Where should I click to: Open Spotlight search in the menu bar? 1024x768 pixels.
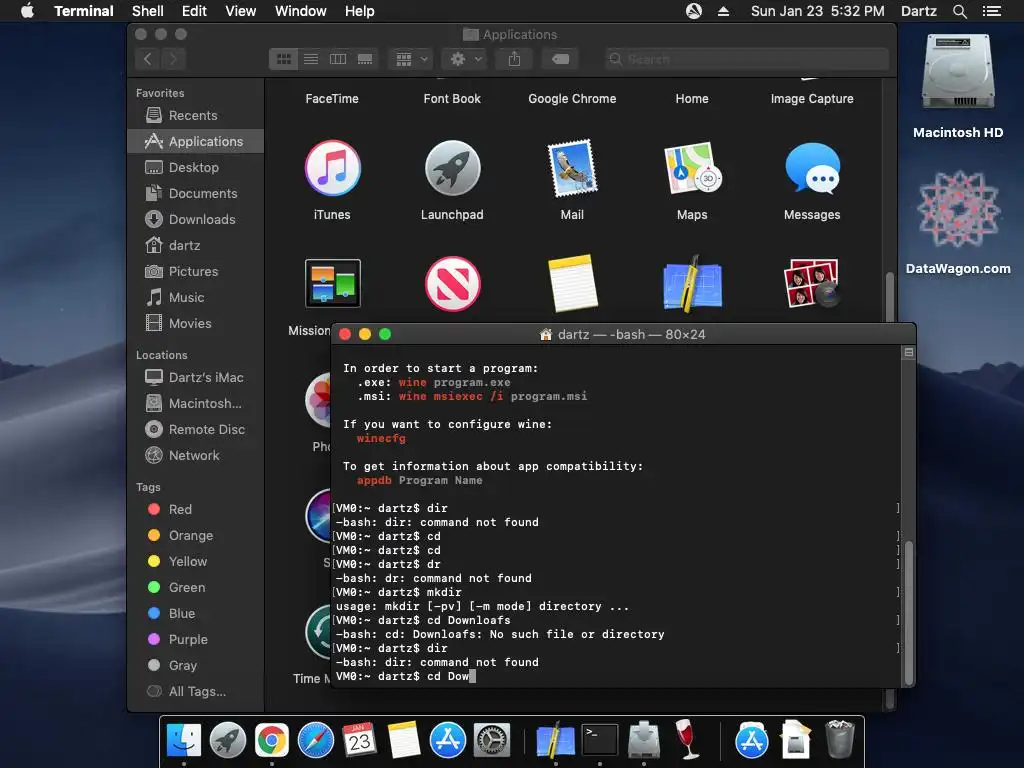[x=959, y=11]
